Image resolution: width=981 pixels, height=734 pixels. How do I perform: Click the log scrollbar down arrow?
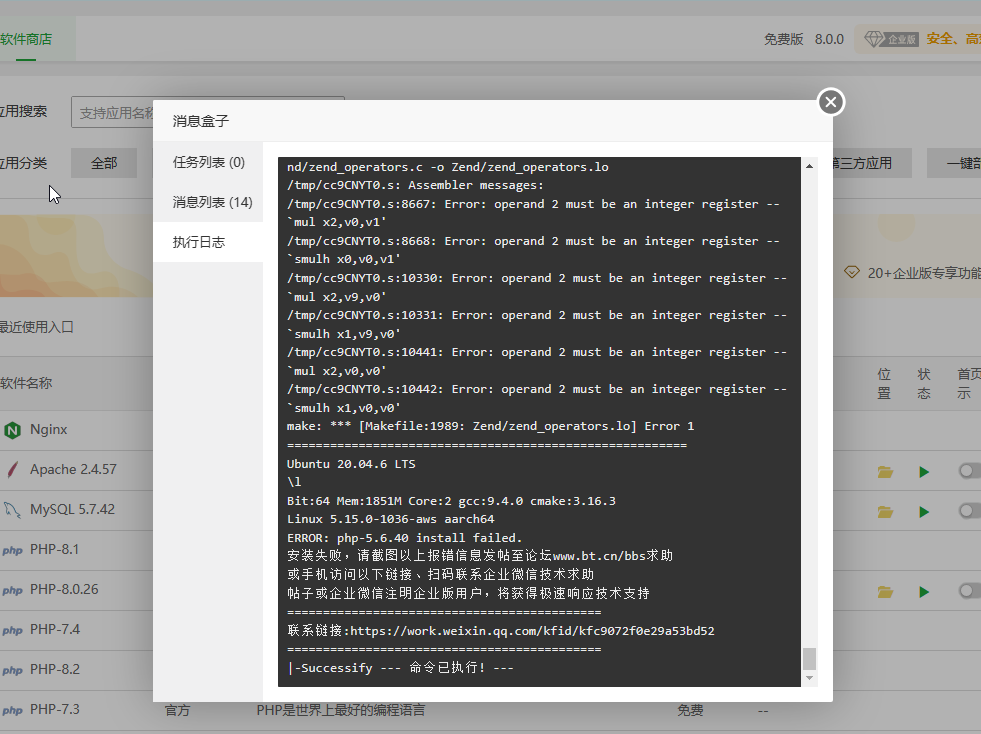coord(810,678)
